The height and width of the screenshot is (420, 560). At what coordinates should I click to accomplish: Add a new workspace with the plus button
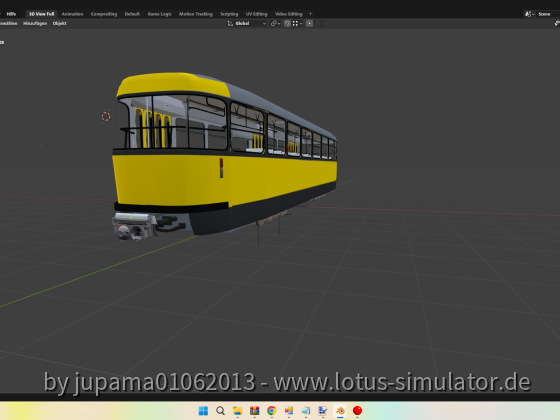310,14
